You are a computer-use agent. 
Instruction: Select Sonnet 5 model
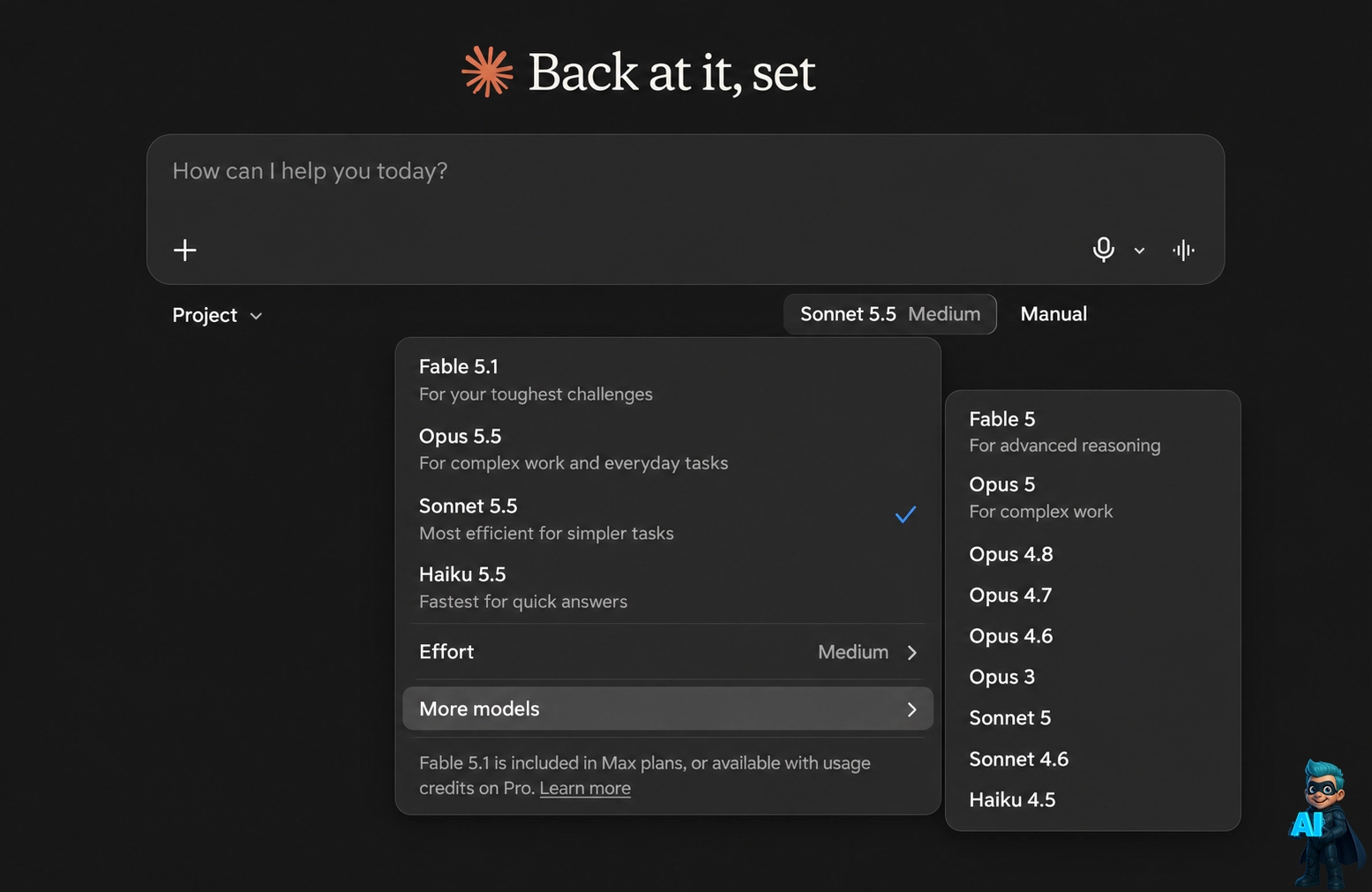1092,718
